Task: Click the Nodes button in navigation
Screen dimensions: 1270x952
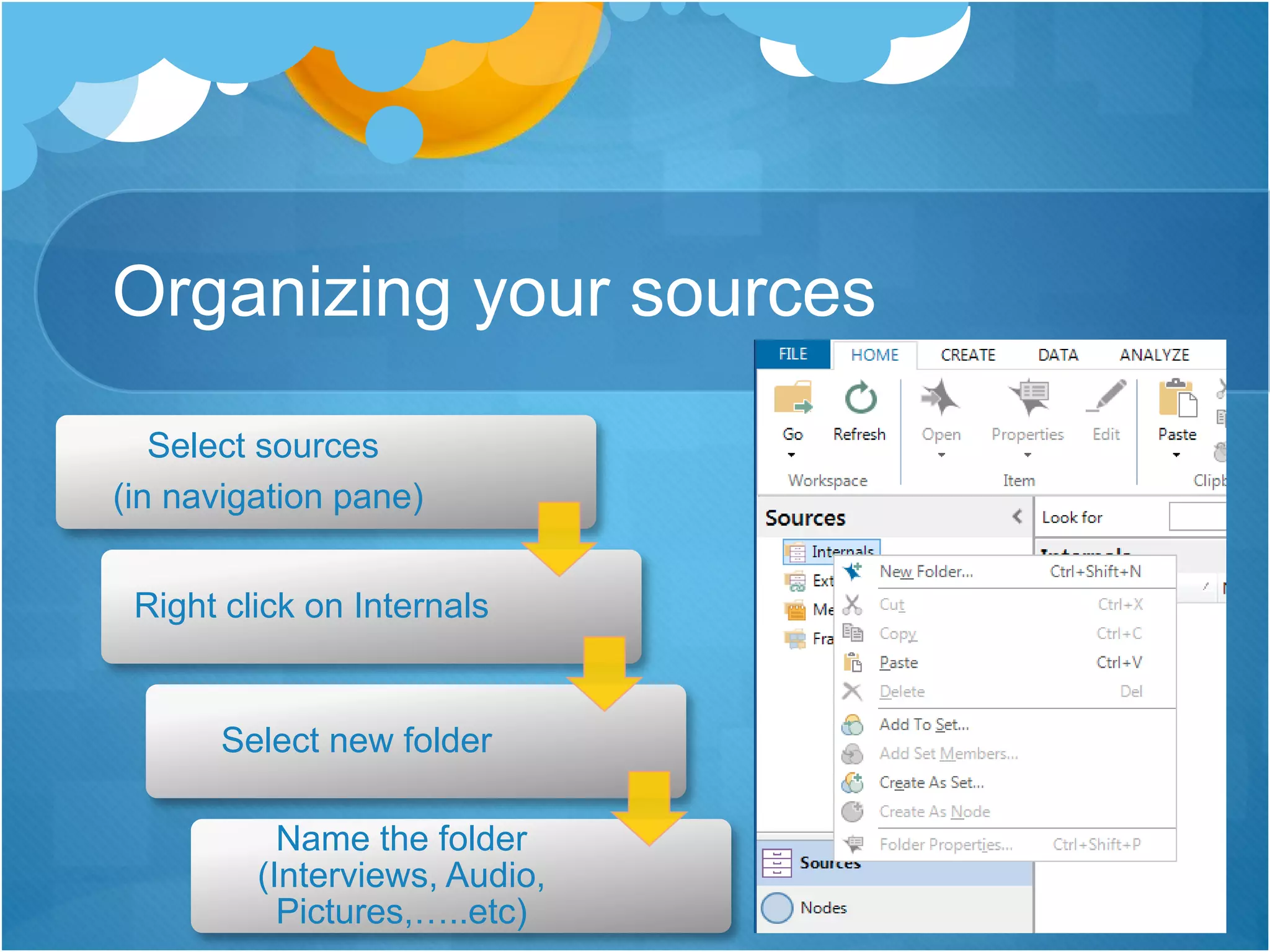Action: (x=895, y=908)
